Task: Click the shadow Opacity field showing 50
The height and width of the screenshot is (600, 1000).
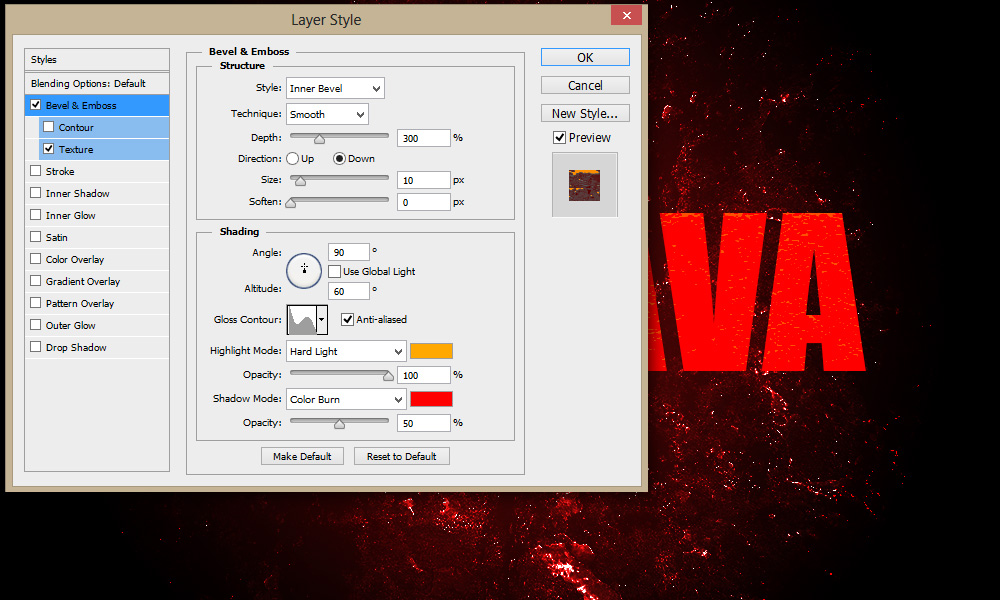Action: (424, 423)
